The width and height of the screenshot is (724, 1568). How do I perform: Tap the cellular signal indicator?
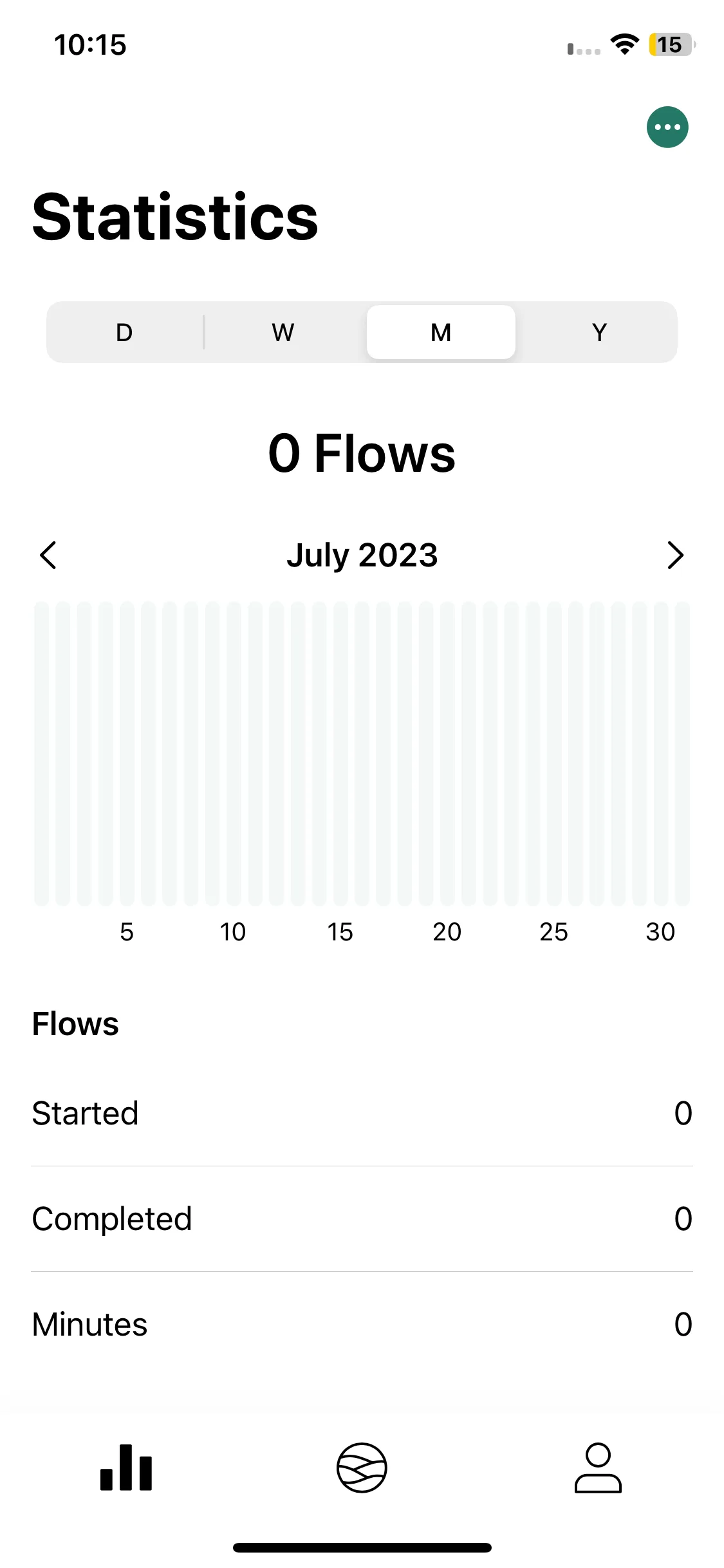(x=584, y=49)
